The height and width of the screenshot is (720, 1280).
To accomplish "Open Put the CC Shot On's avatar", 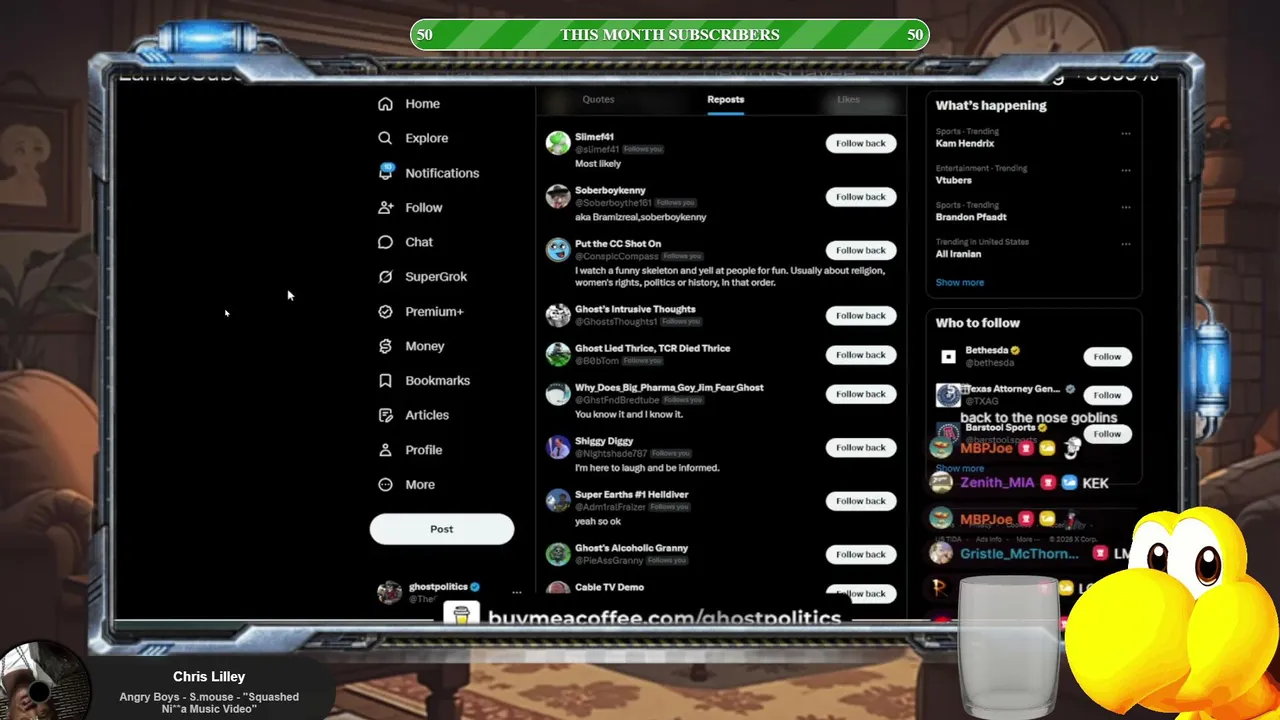I will pos(558,250).
